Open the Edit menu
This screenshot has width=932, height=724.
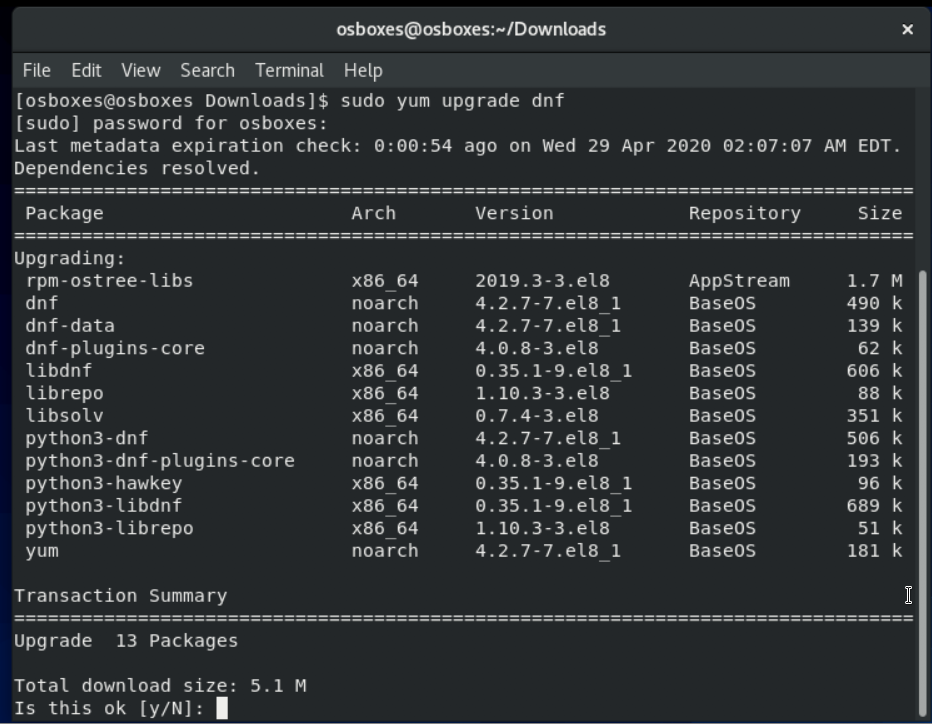86,70
